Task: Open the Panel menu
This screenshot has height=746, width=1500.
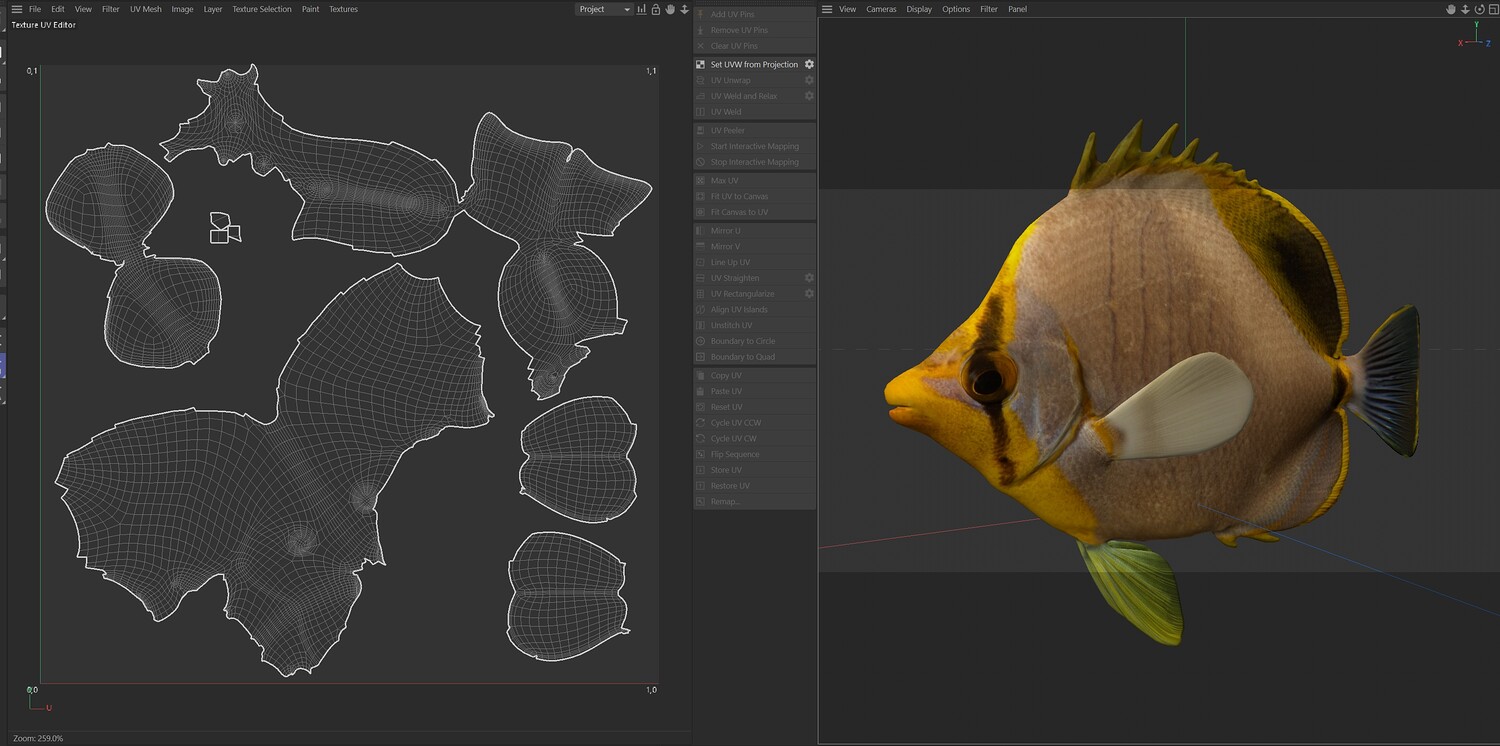Action: pyautogui.click(x=1017, y=9)
